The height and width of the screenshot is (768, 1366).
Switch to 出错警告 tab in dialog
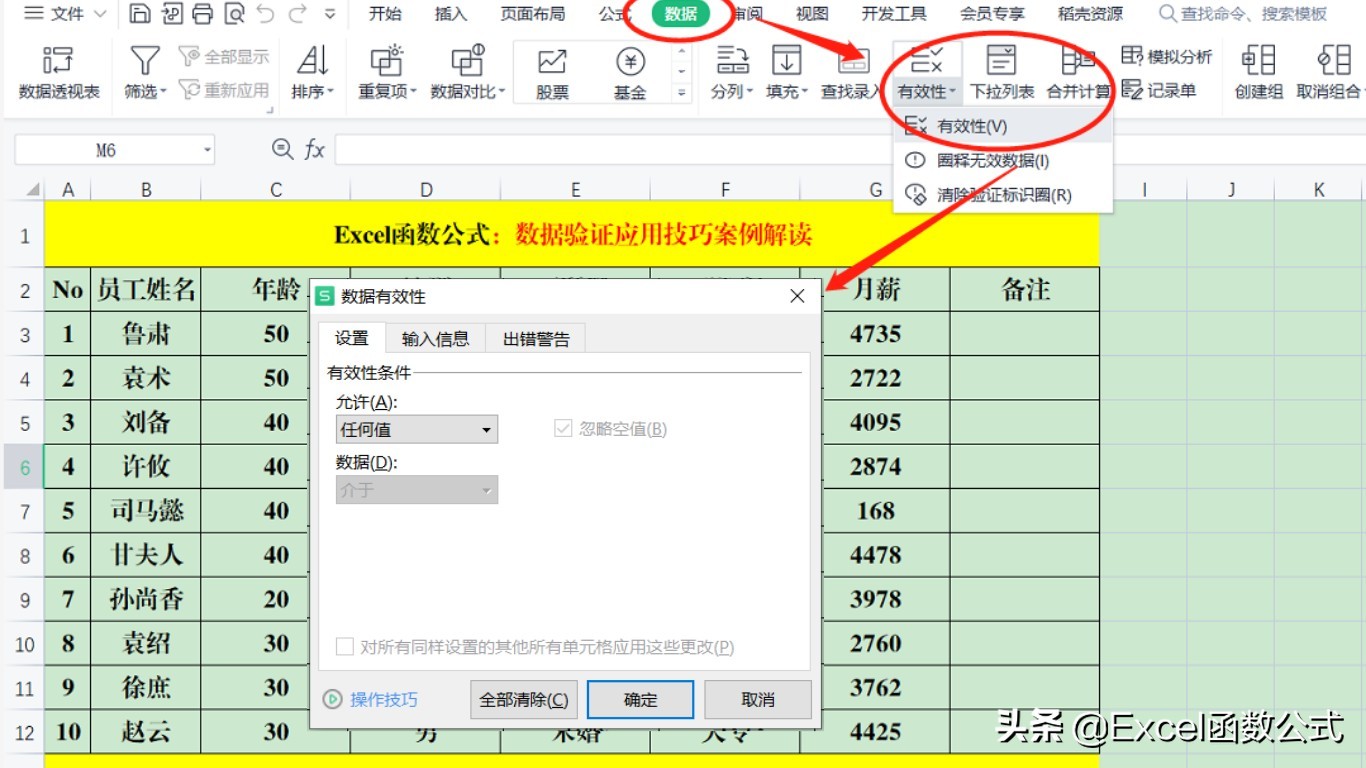536,338
